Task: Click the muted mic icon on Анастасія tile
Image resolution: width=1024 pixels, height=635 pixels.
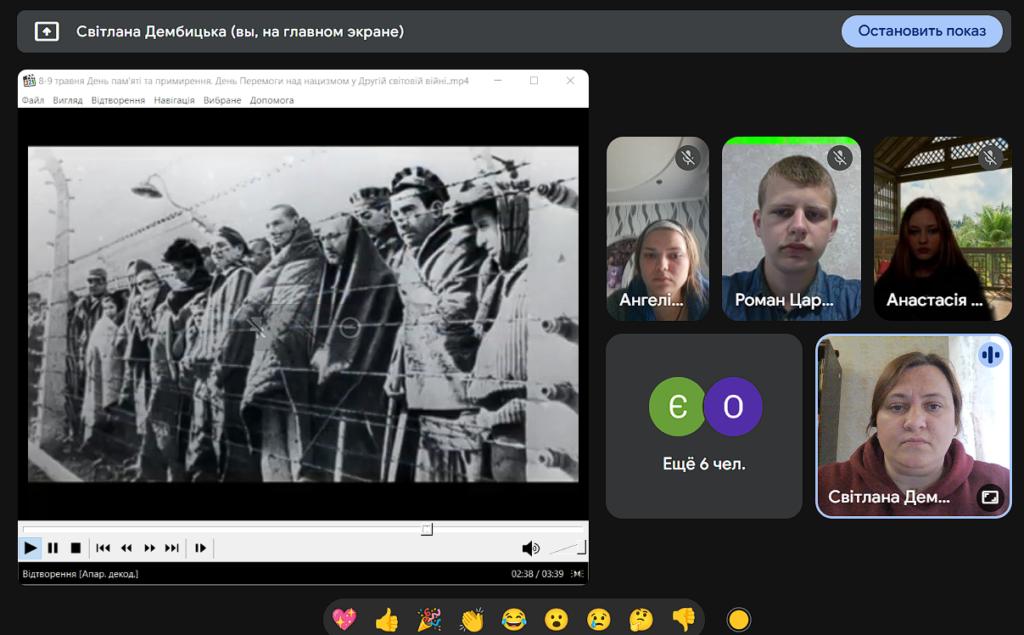Action: pyautogui.click(x=991, y=157)
